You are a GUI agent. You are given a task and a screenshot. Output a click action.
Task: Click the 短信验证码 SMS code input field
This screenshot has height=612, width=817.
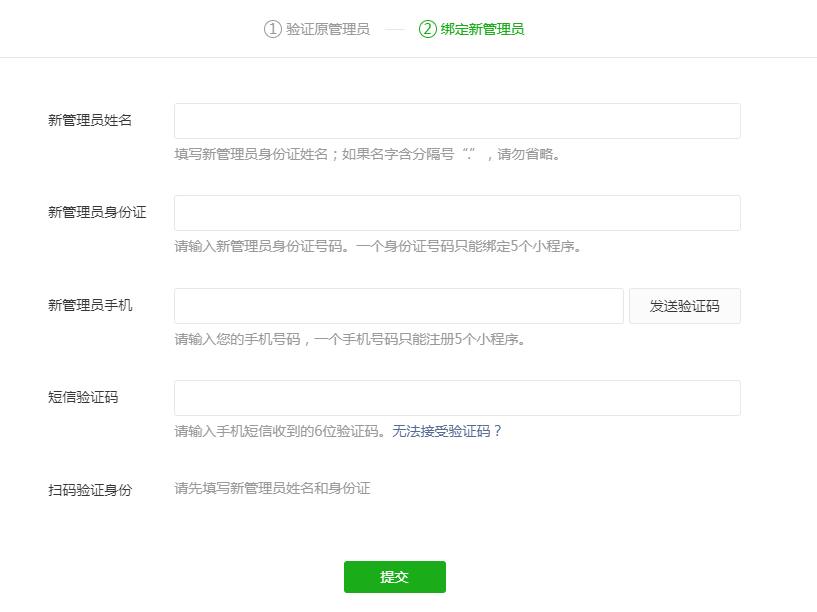457,398
